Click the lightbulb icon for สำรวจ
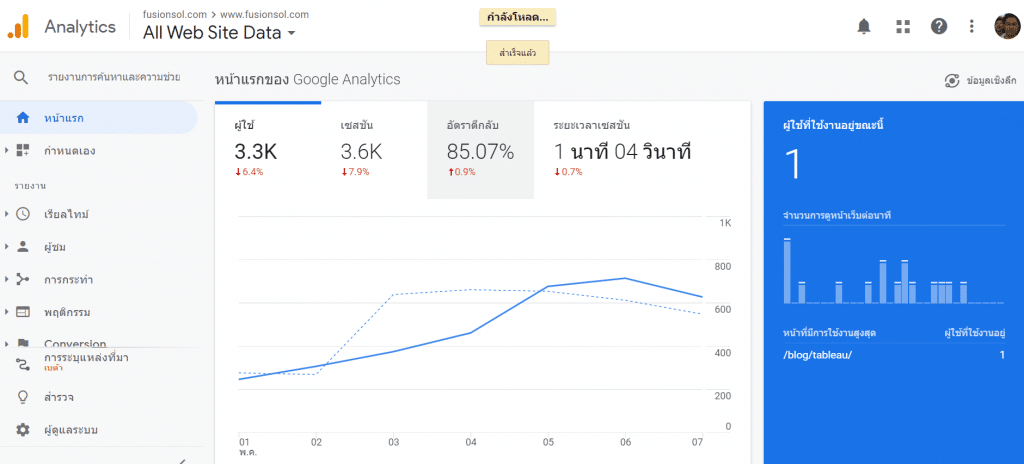Screen dimensions: 1024x464 [23, 397]
